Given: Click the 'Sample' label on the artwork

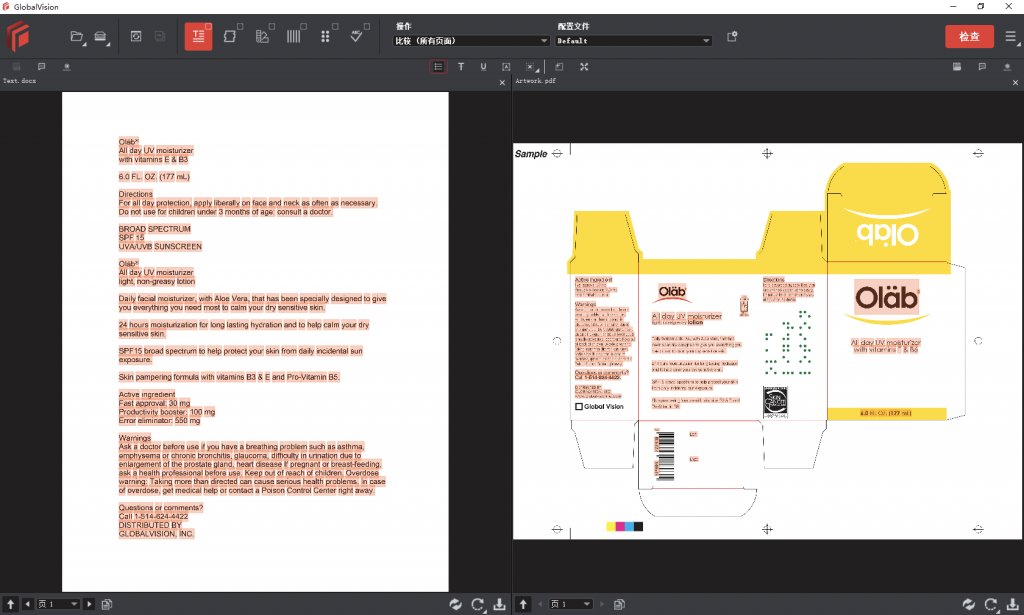Looking at the screenshot, I should pos(531,154).
